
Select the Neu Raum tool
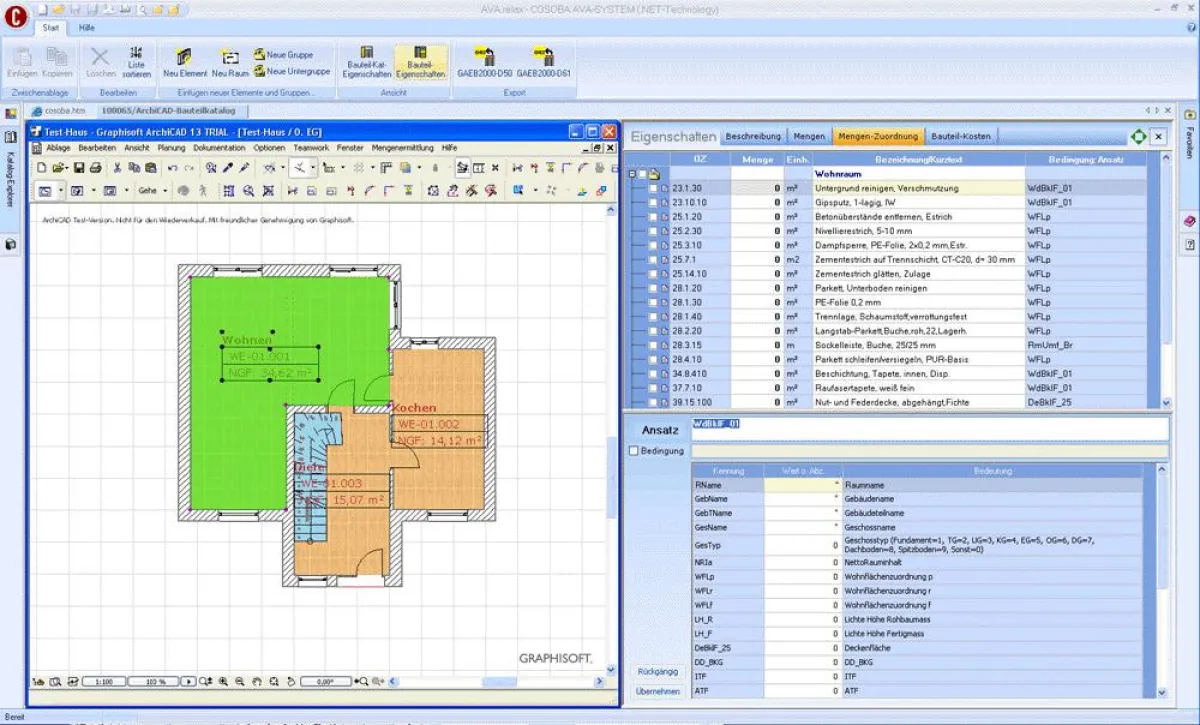tap(230, 62)
